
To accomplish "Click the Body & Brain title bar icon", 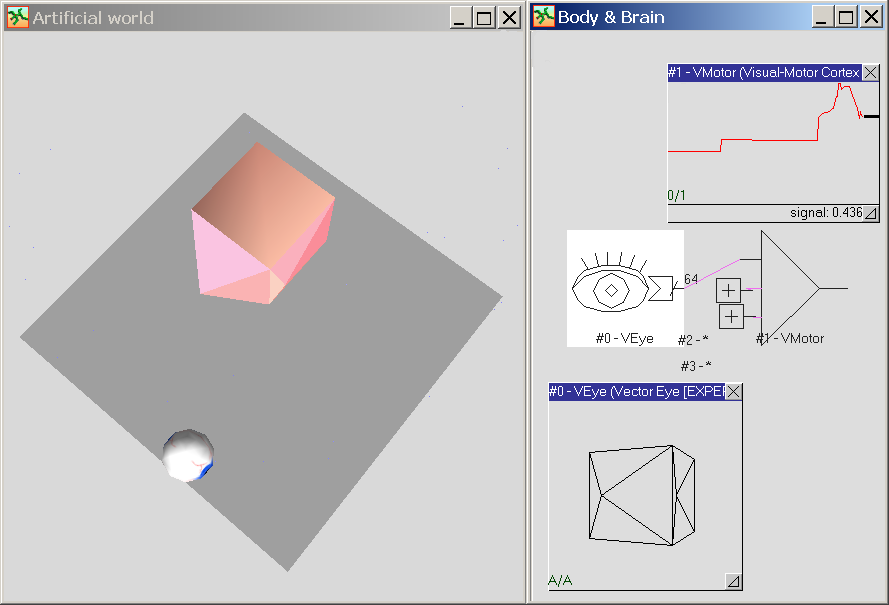I will [x=543, y=17].
